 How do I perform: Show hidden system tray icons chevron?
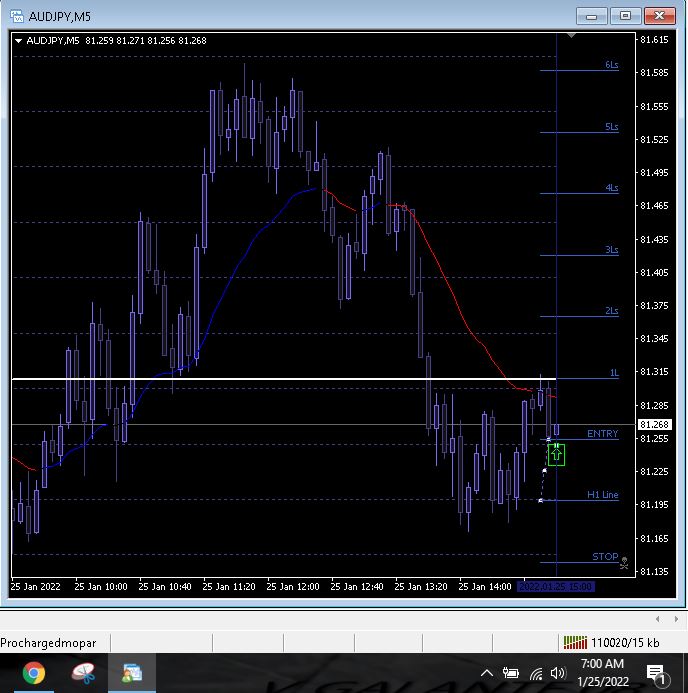coord(487,674)
